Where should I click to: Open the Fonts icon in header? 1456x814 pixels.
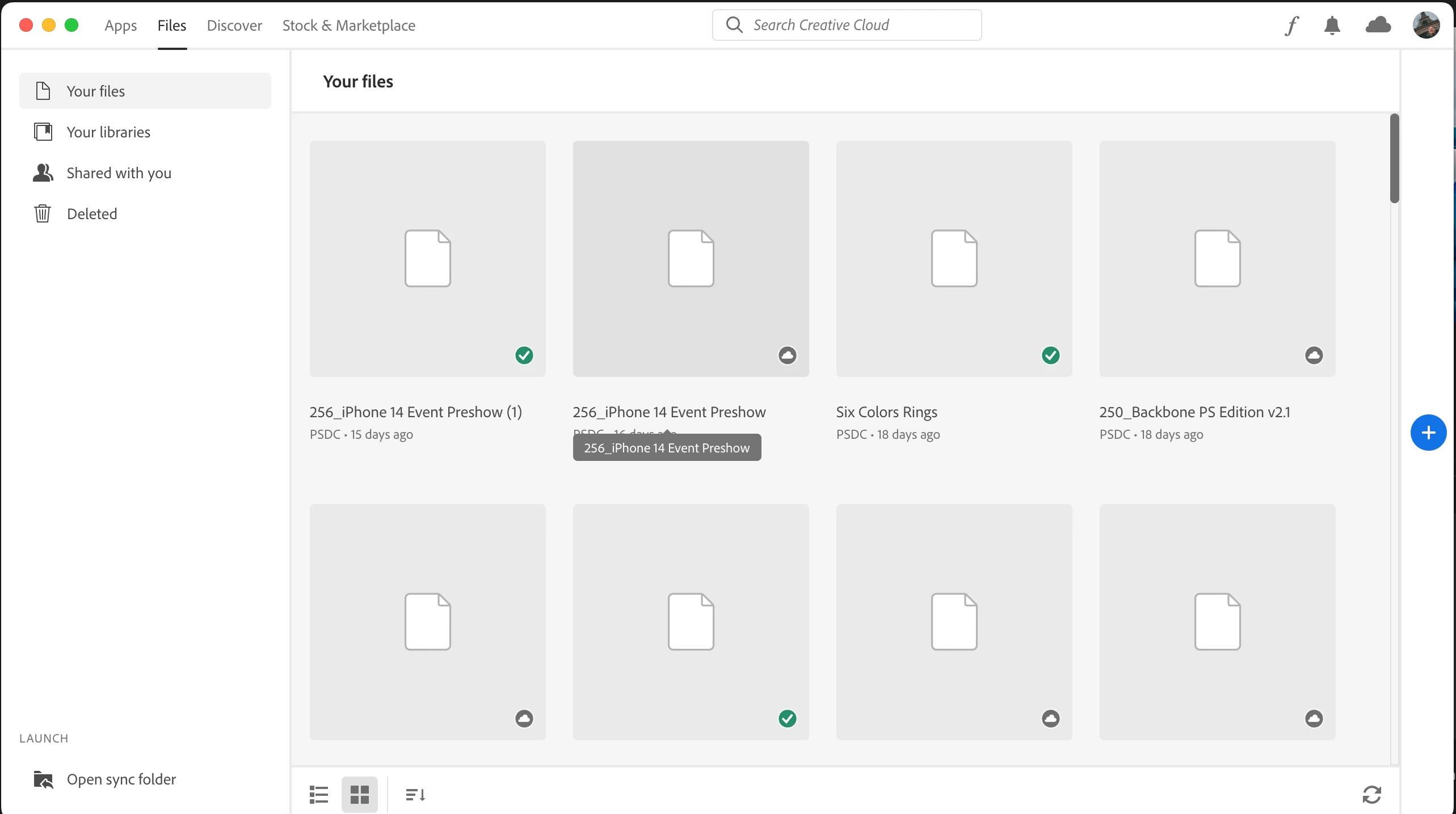click(x=1292, y=26)
